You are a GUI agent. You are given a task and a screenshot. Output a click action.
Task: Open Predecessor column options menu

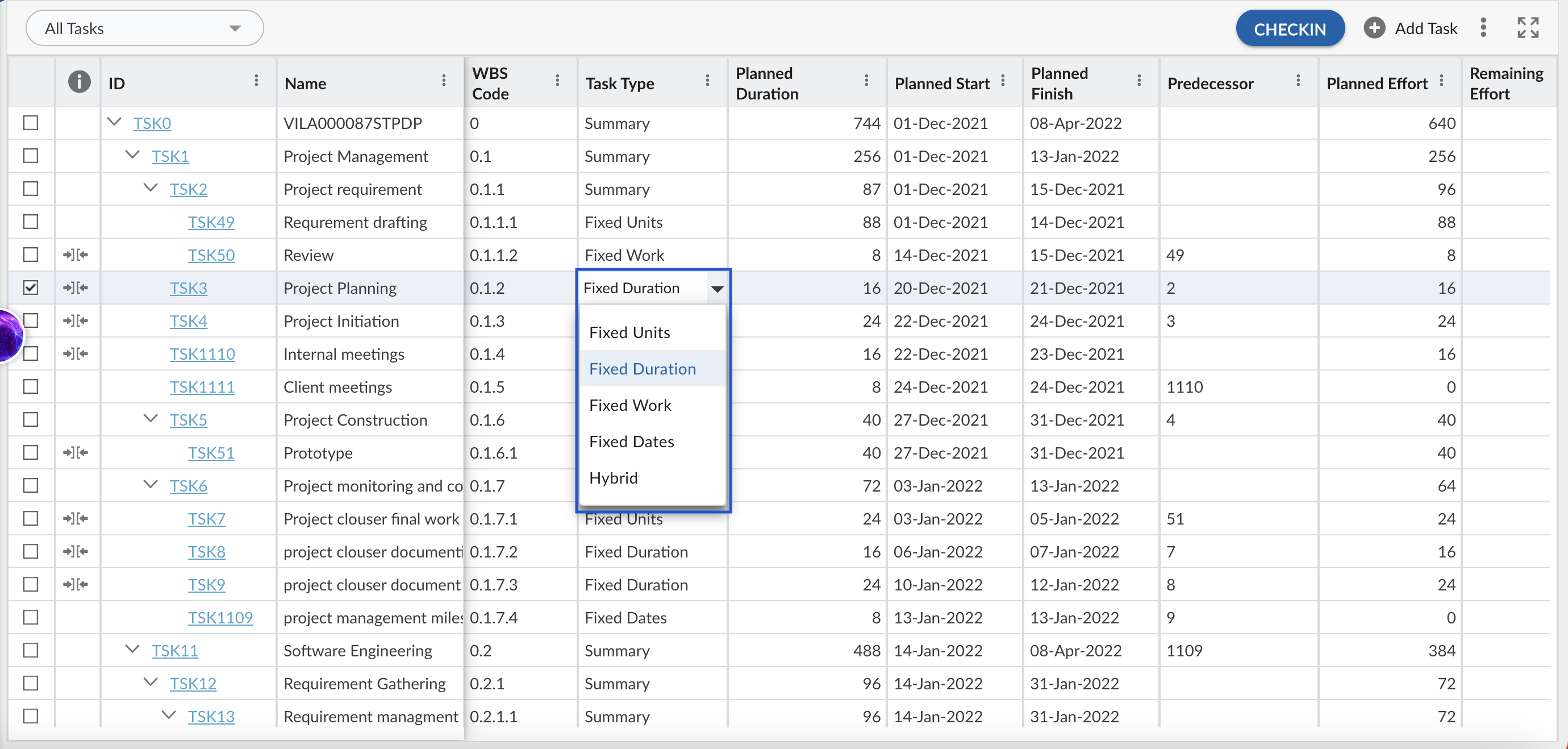click(x=1298, y=81)
